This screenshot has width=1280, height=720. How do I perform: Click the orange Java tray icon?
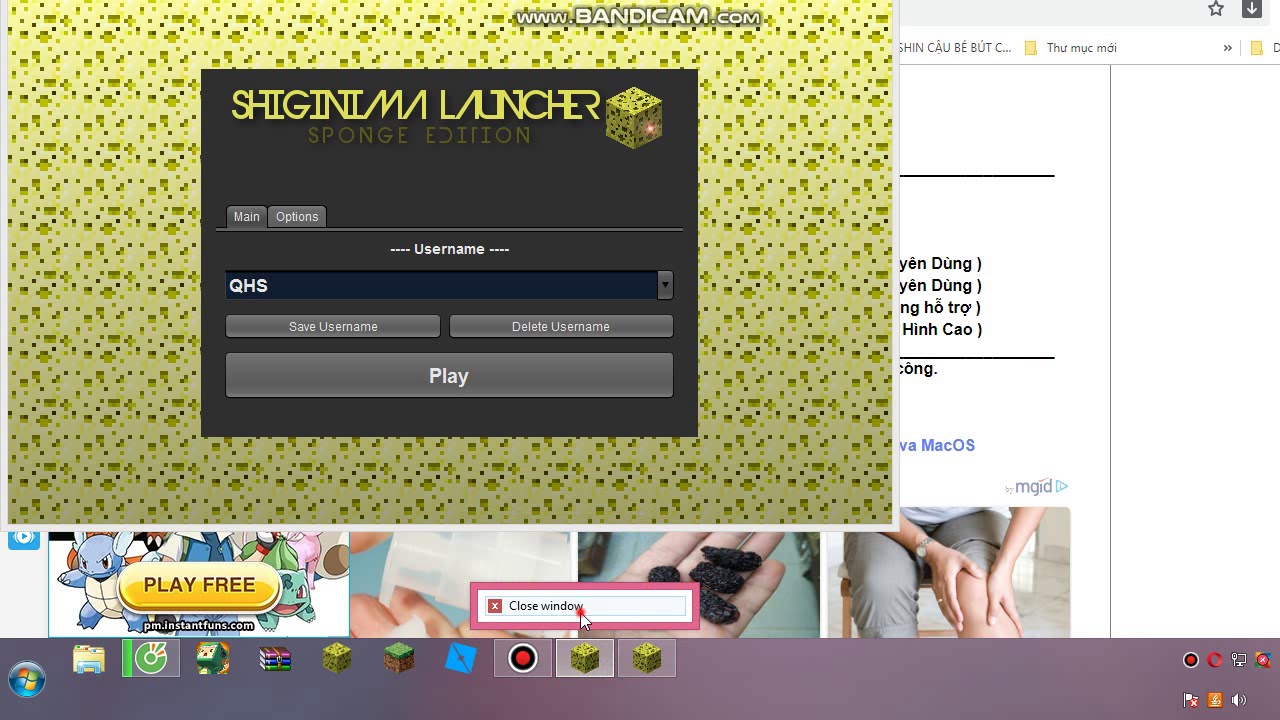pos(1215,700)
